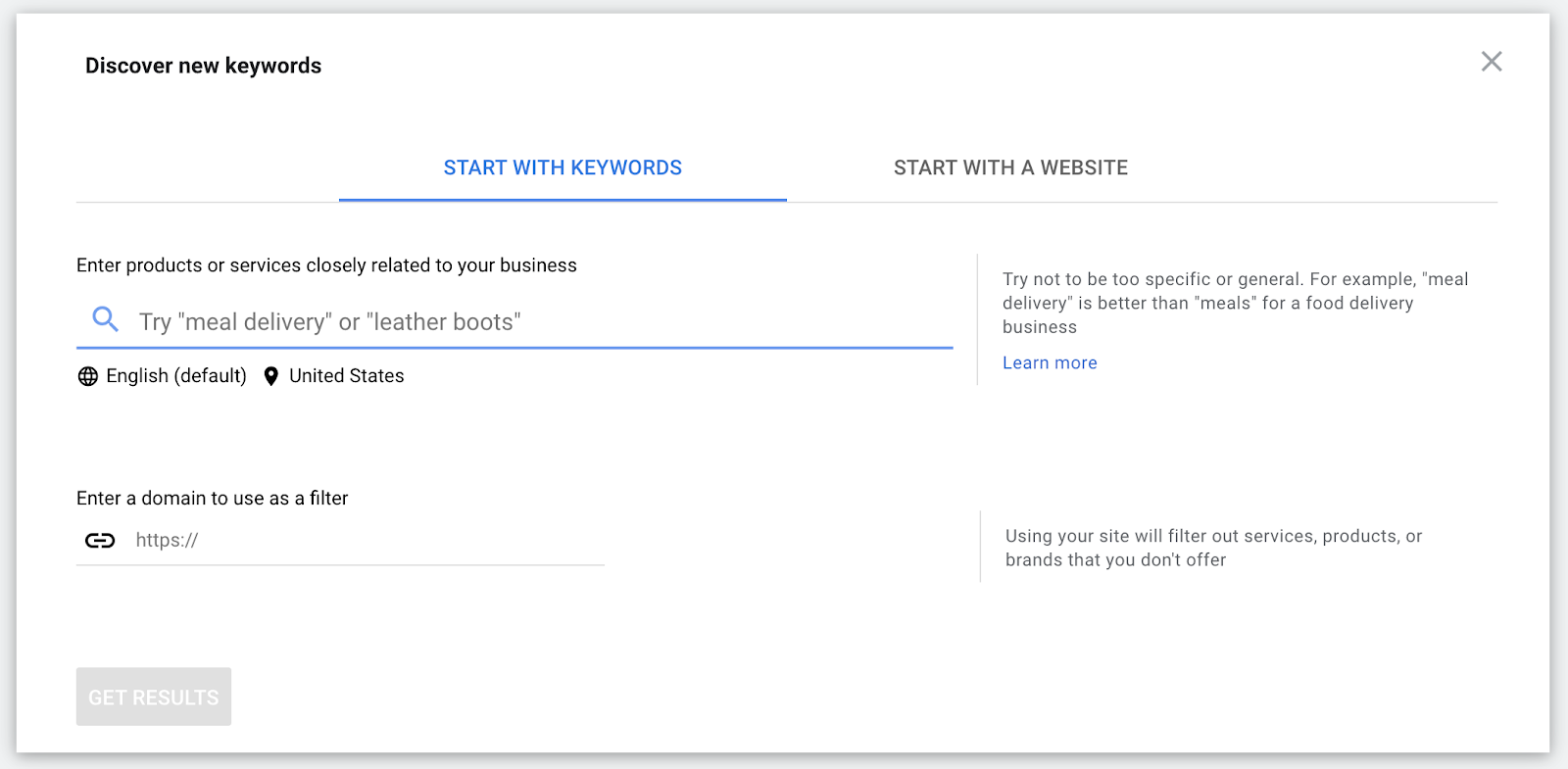Click the vertical divider beside the keyword tip
Screen dimensions: 1568x769
978,319
